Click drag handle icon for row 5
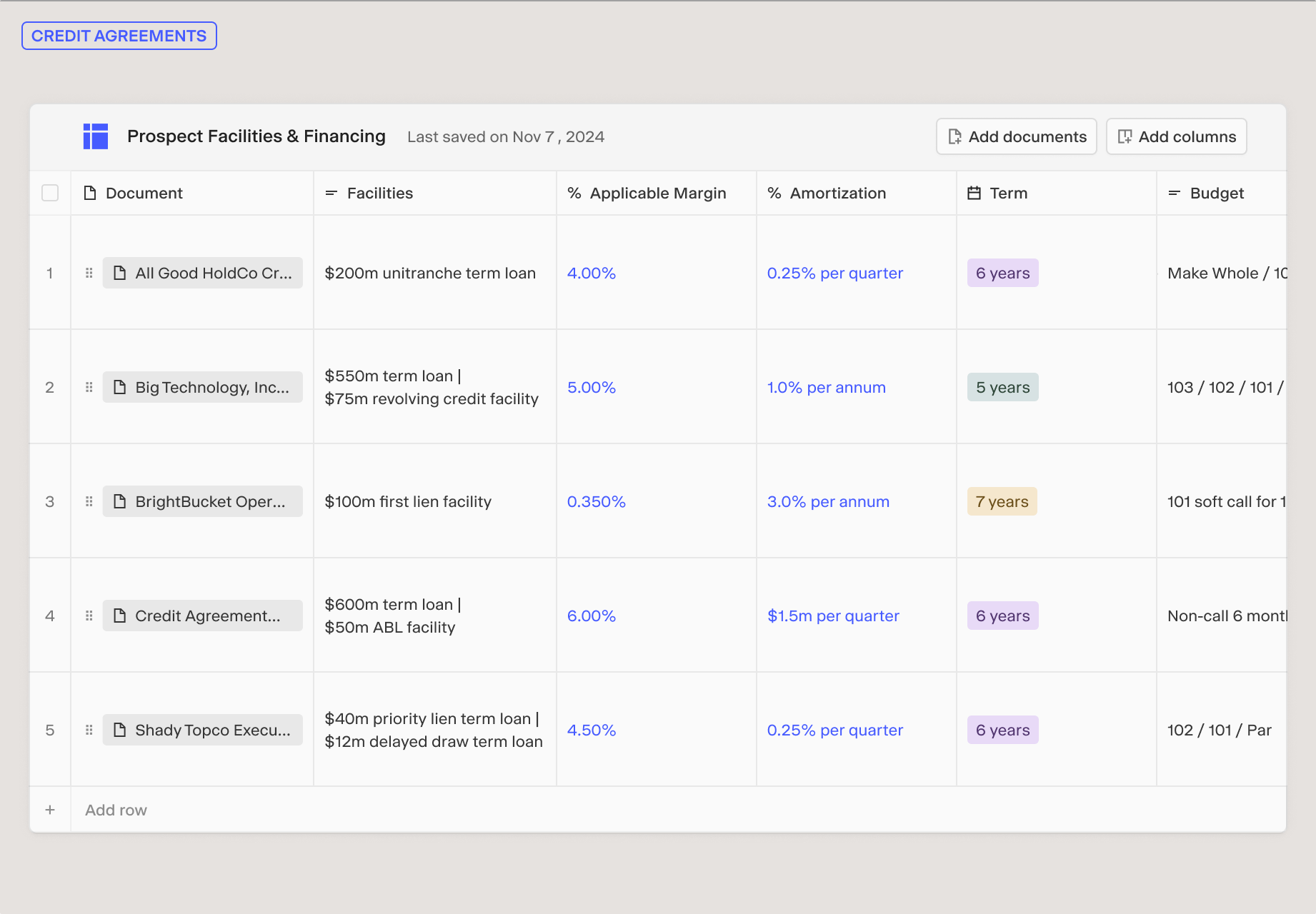The width and height of the screenshot is (1316, 914). tap(89, 730)
